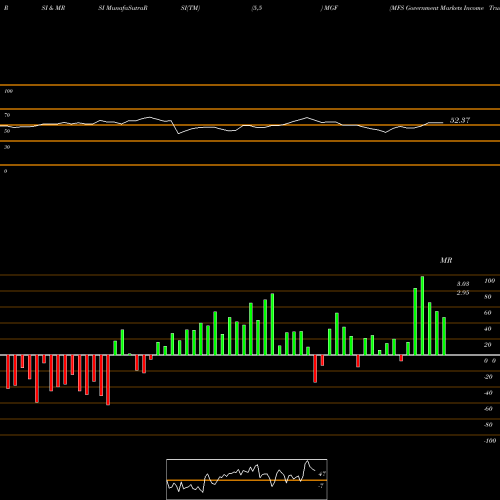Click the RSI value label 52.37
Screen dimensions: 500x500
pyautogui.click(x=460, y=120)
